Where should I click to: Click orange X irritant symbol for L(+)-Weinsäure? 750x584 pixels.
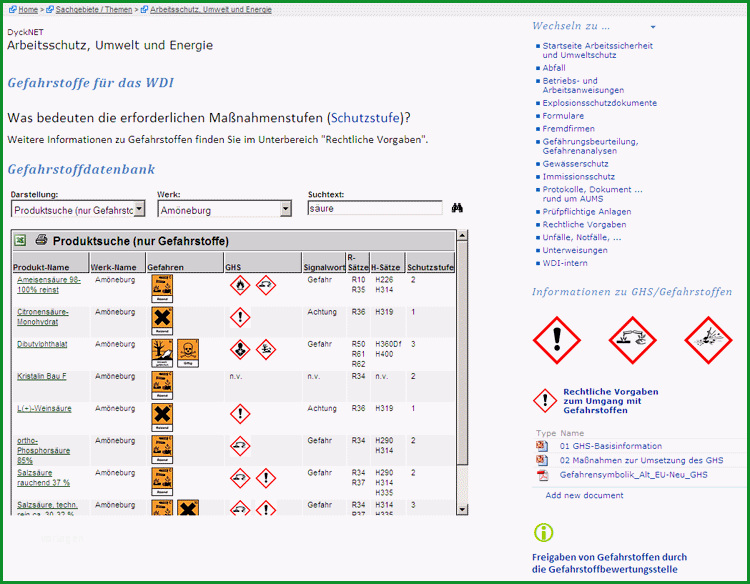[x=162, y=417]
